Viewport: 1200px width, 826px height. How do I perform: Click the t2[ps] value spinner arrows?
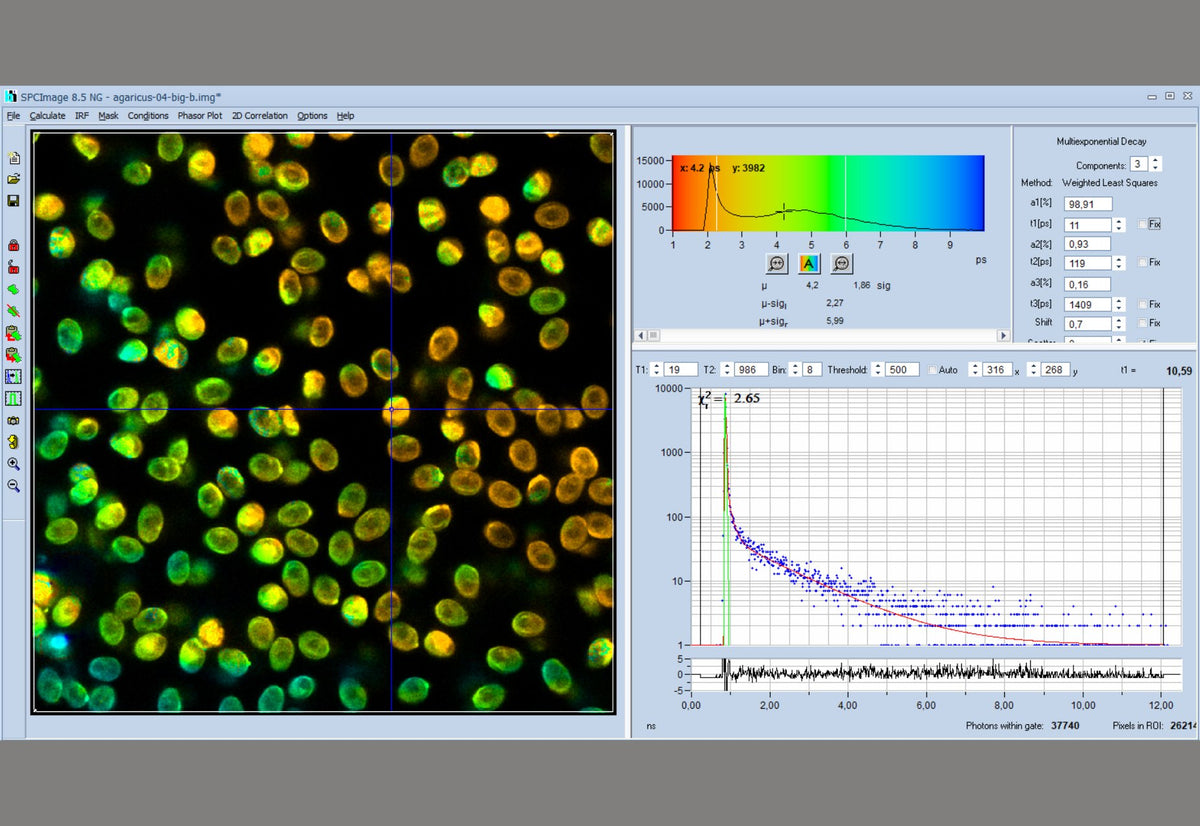click(x=1119, y=263)
